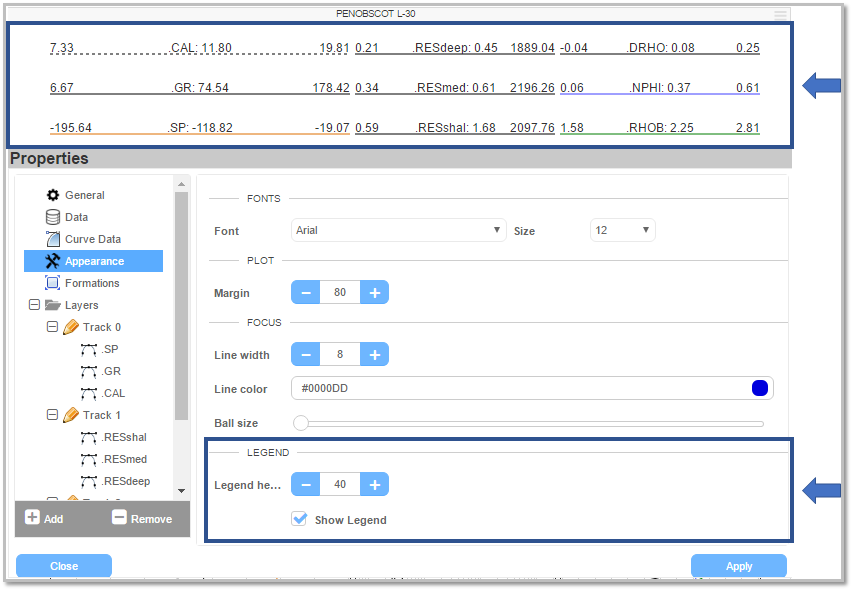Image resolution: width=853 pixels, height=591 pixels.
Task: Click the minus icon beside Remove
Action: [119, 517]
